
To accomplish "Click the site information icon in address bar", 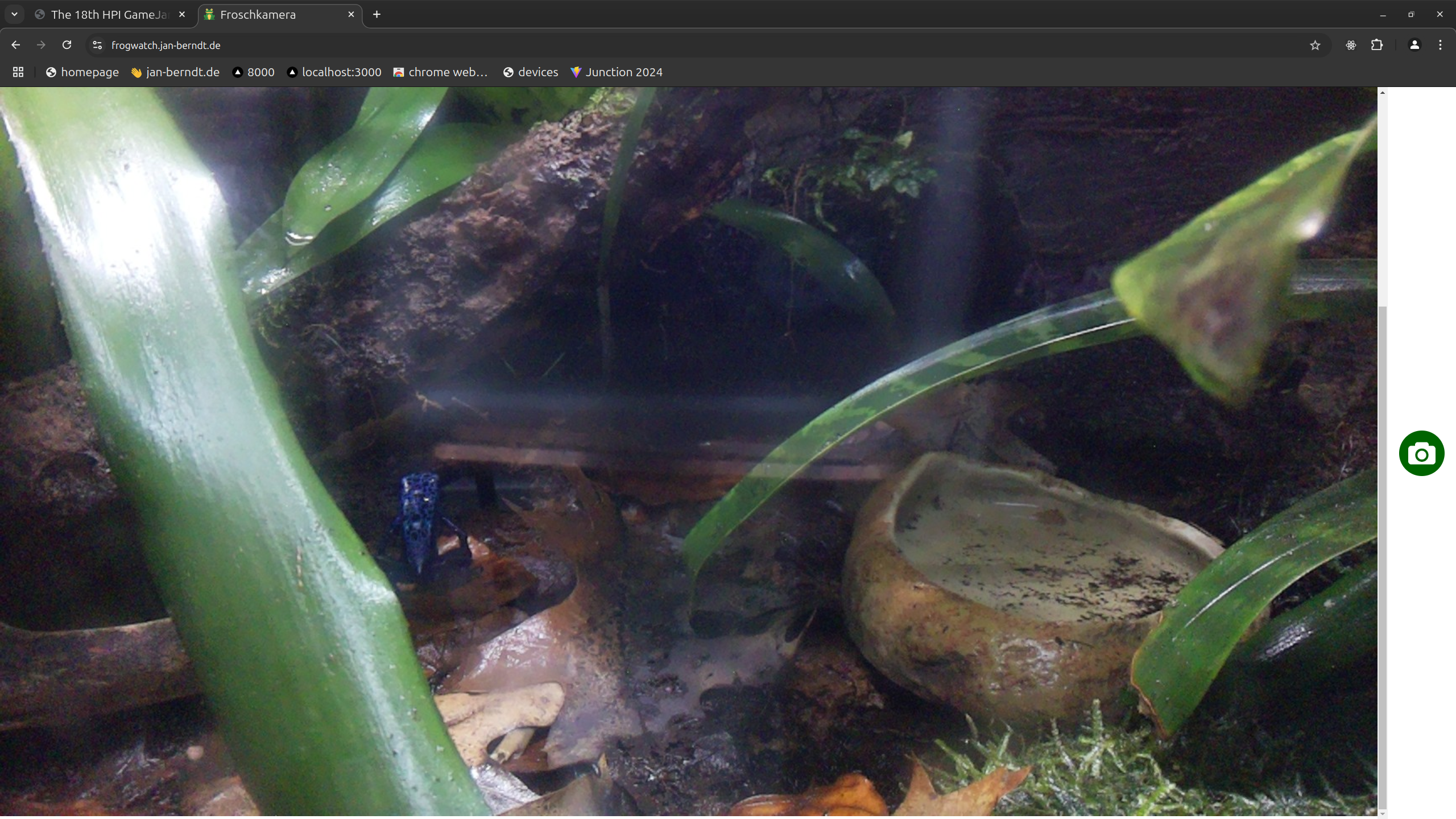I will click(96, 45).
